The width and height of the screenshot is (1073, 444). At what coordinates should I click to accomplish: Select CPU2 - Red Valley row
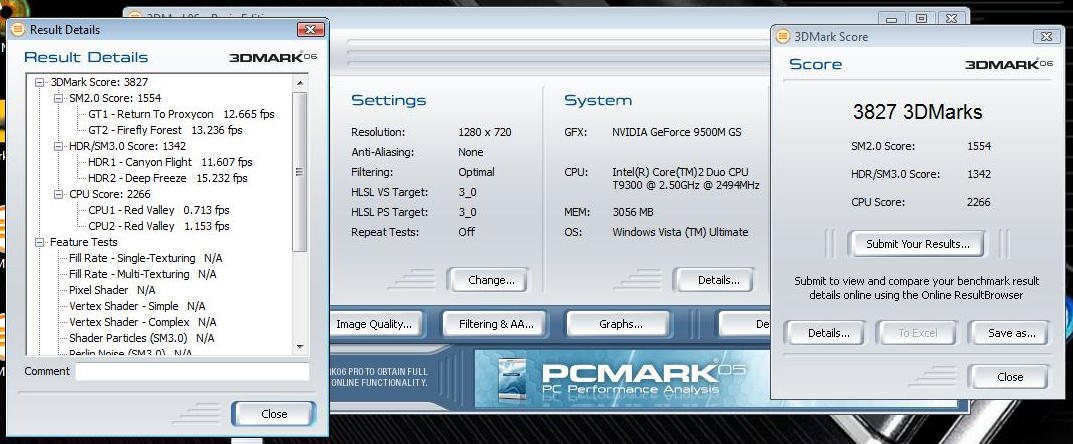pos(158,226)
